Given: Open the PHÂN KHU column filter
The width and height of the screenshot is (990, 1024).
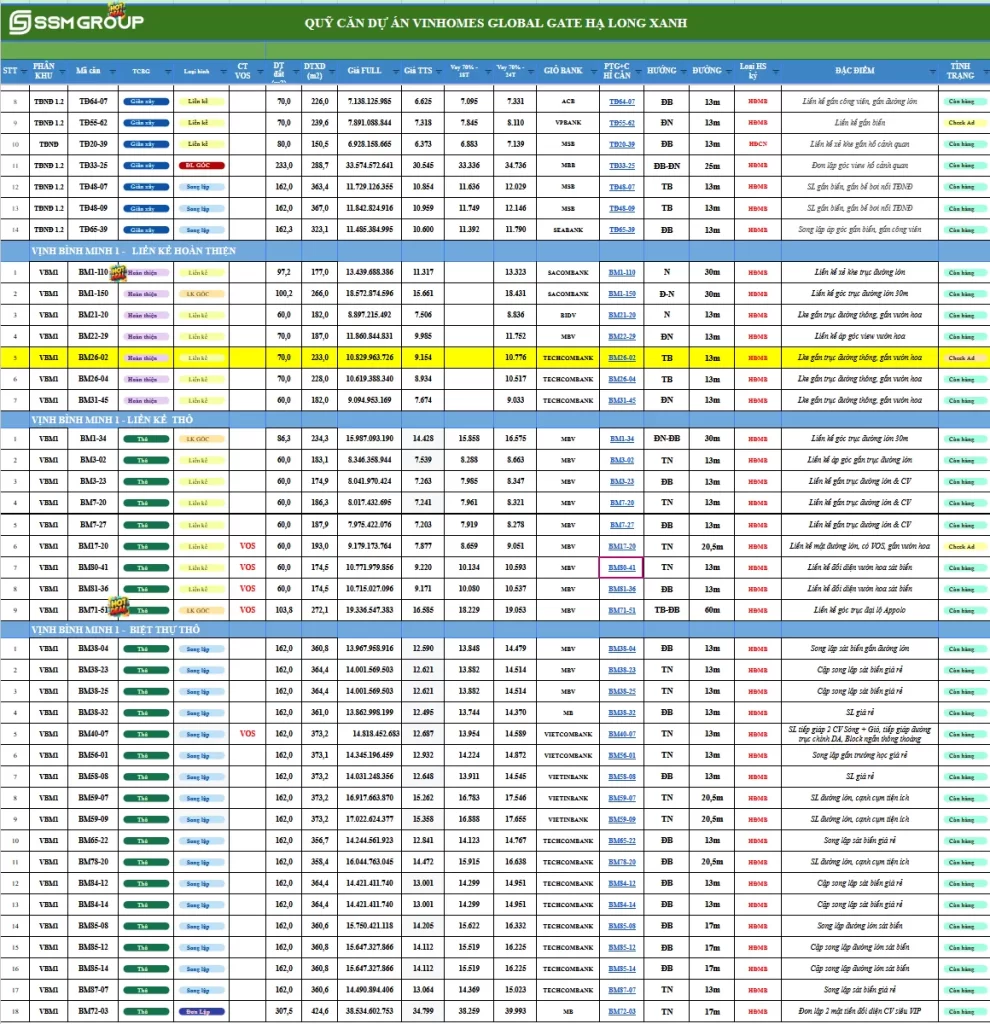Looking at the screenshot, I should point(62,71).
